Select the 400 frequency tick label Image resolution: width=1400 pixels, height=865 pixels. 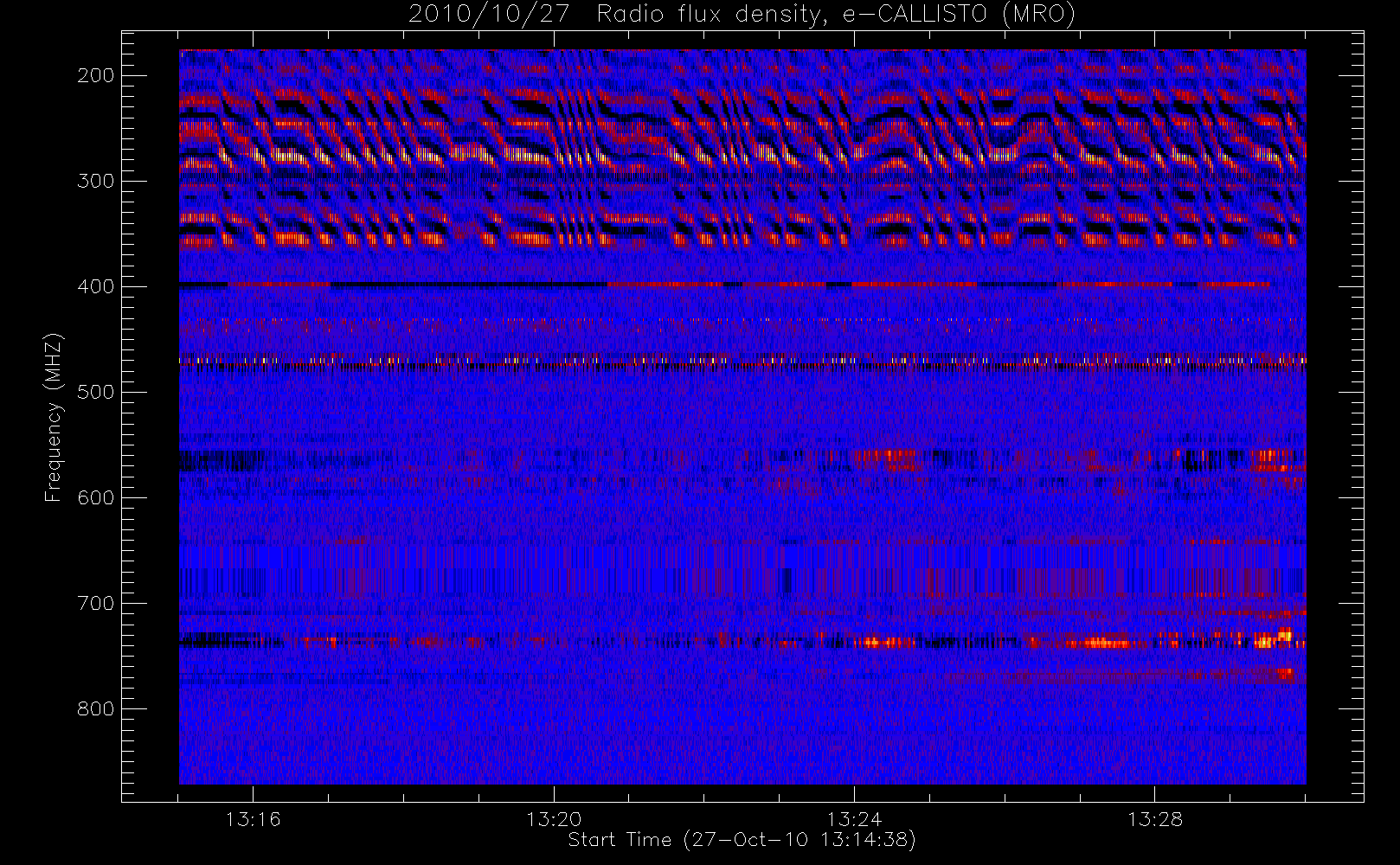coord(96,286)
